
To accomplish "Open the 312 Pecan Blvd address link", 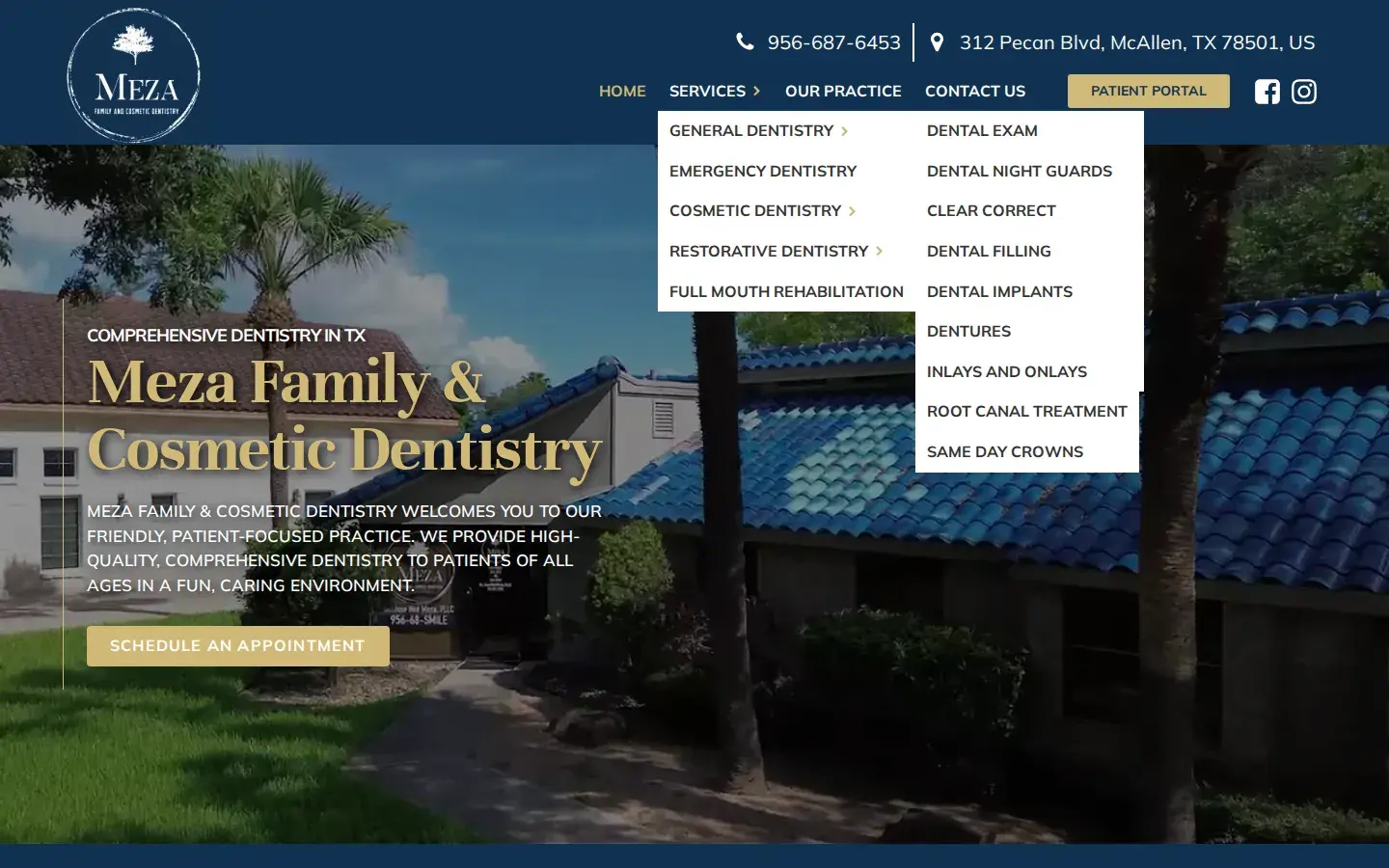I will pyautogui.click(x=1136, y=42).
